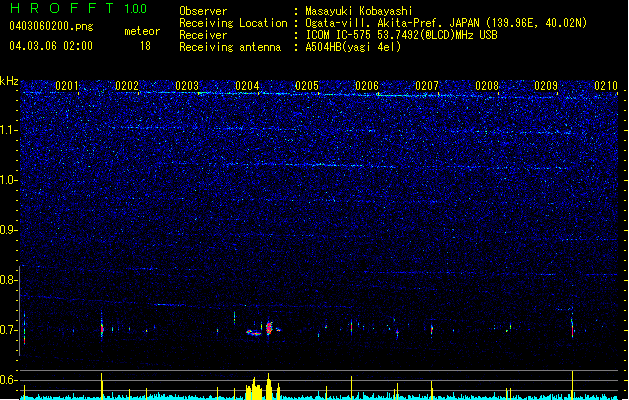Screen dimensions: 629x400
Task: Click the 0.6 kHz axis label
Action: (8, 380)
